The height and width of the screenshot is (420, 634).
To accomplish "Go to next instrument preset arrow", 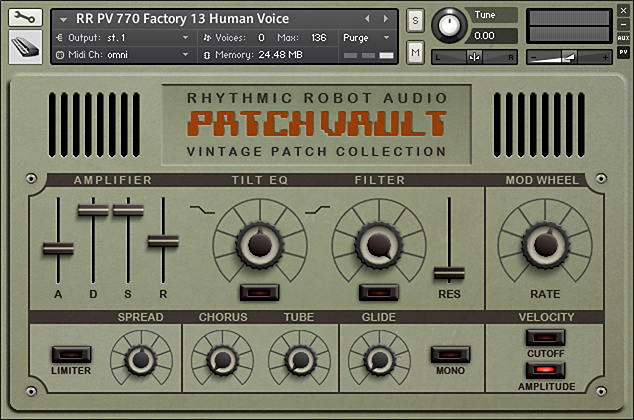I will coord(386,19).
